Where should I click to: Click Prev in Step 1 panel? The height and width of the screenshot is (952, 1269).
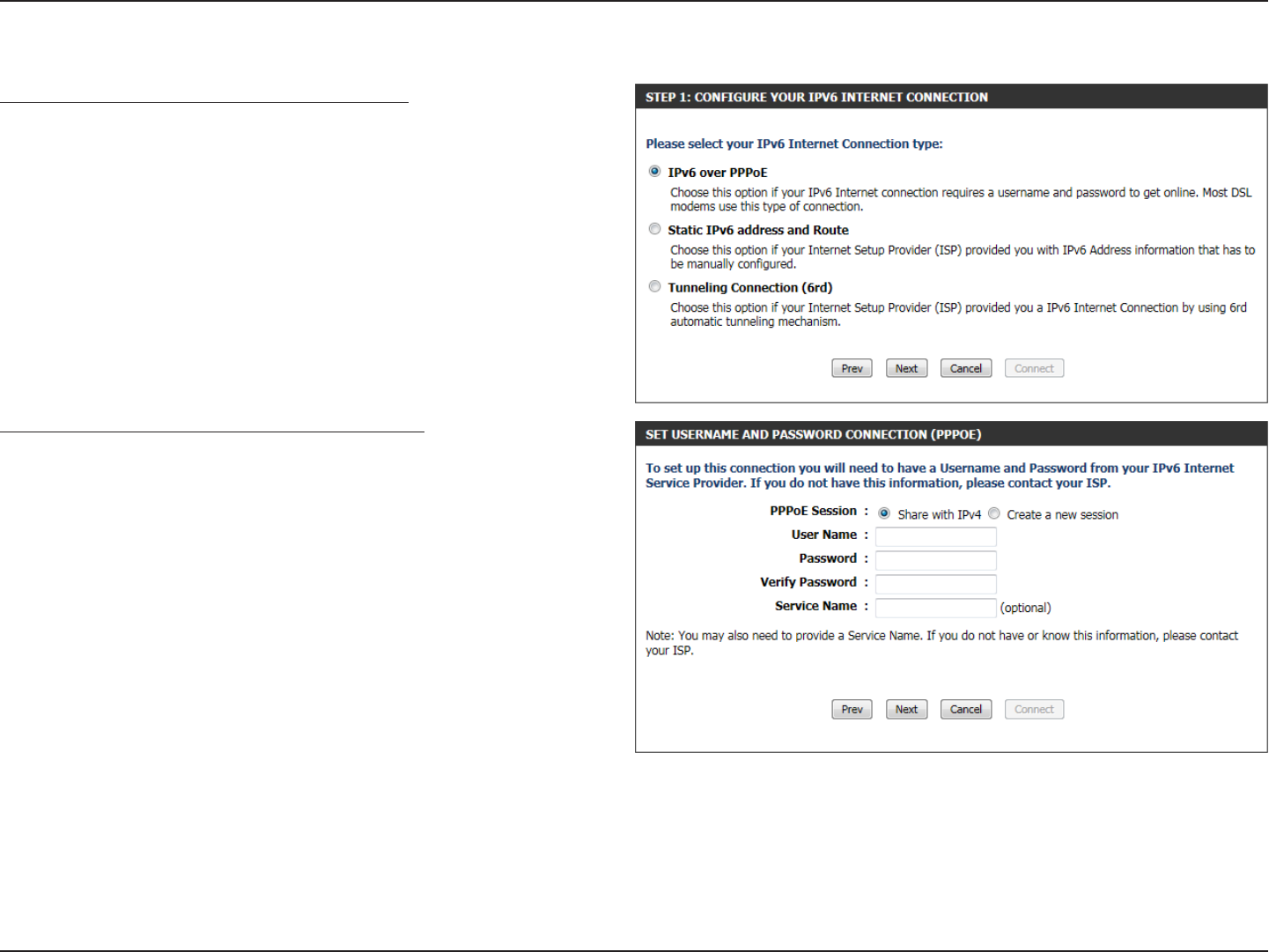(852, 368)
